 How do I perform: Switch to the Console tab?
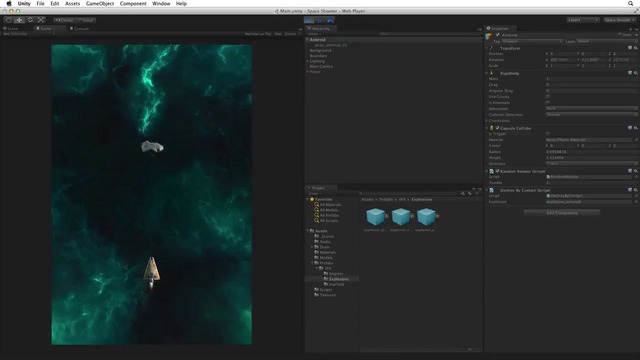(80, 29)
